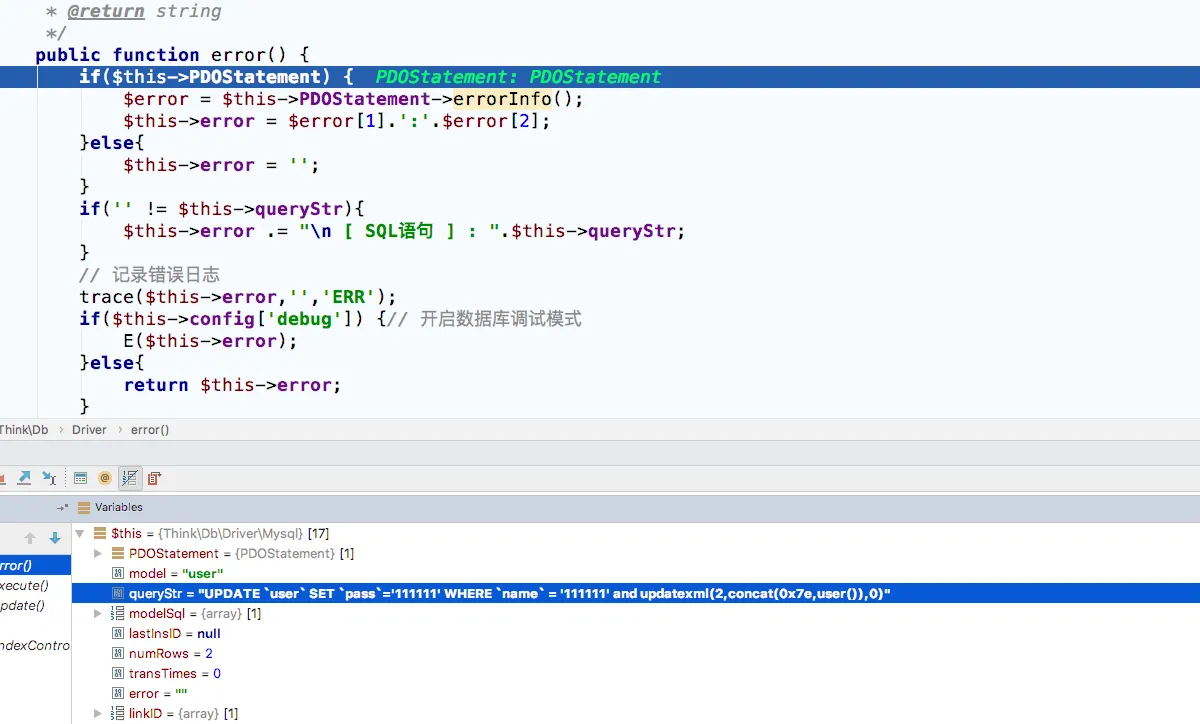1200x724 pixels.
Task: Collapse the $this variable node
Action: pos(80,534)
